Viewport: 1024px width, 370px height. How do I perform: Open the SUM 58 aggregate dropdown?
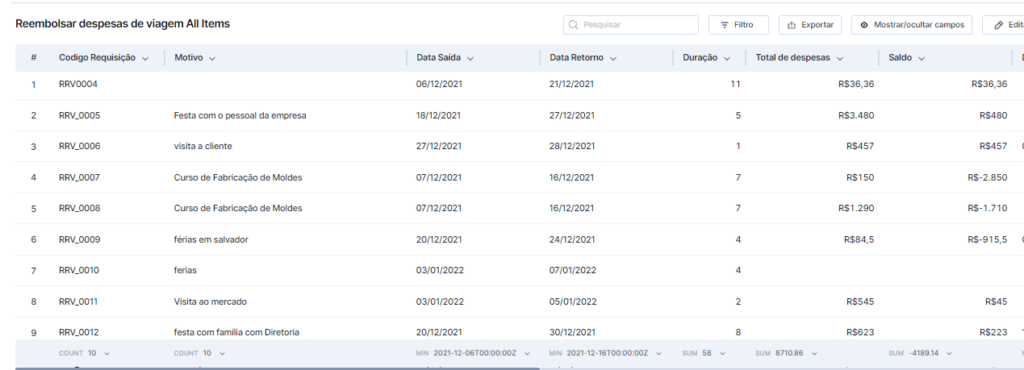722,353
